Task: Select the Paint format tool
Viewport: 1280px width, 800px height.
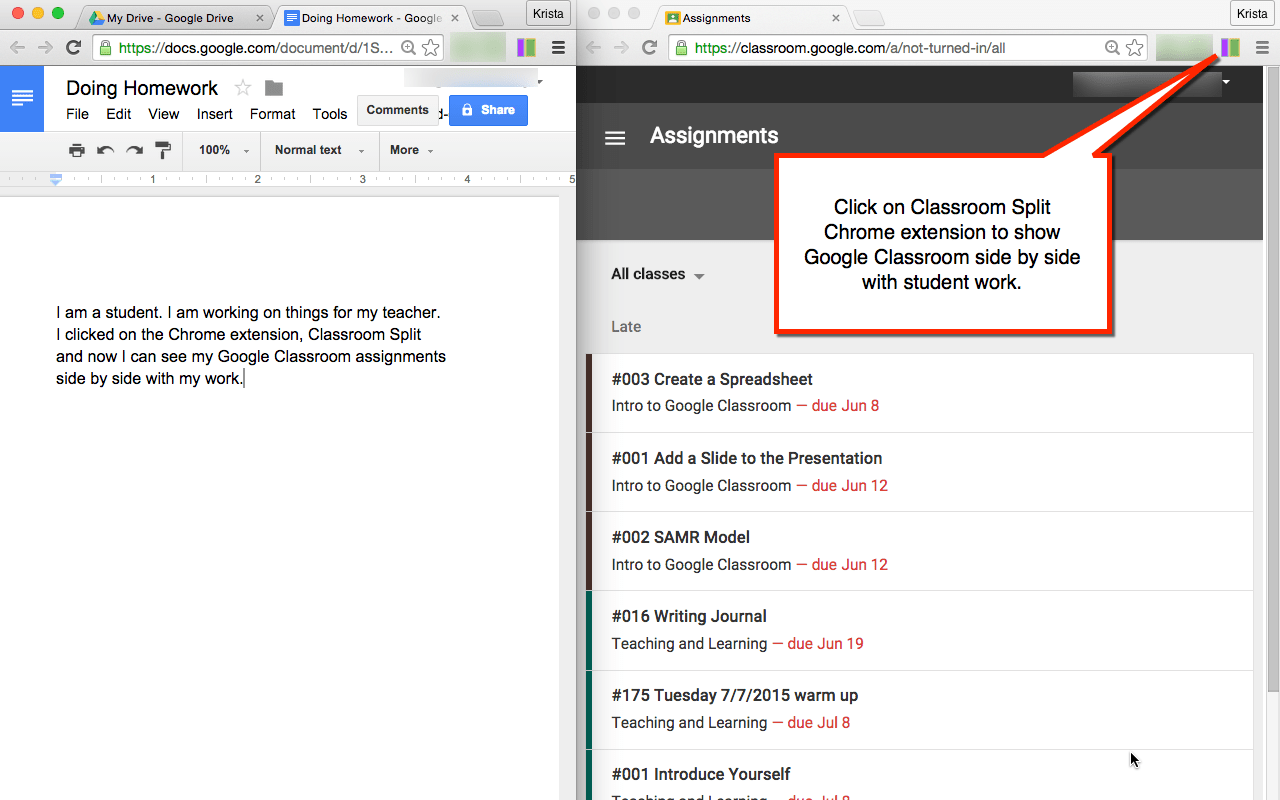Action: 162,150
